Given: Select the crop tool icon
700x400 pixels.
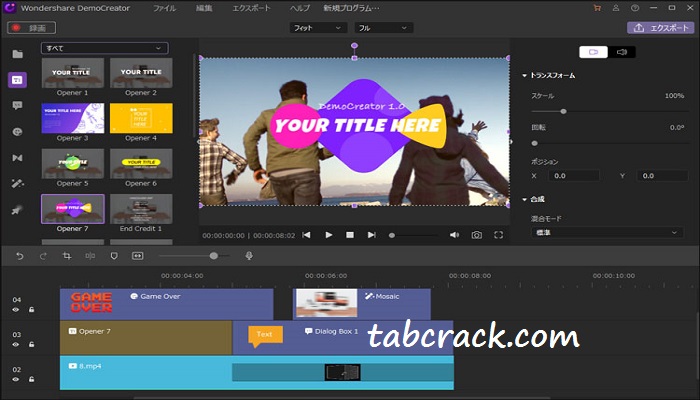Looking at the screenshot, I should [x=67, y=256].
